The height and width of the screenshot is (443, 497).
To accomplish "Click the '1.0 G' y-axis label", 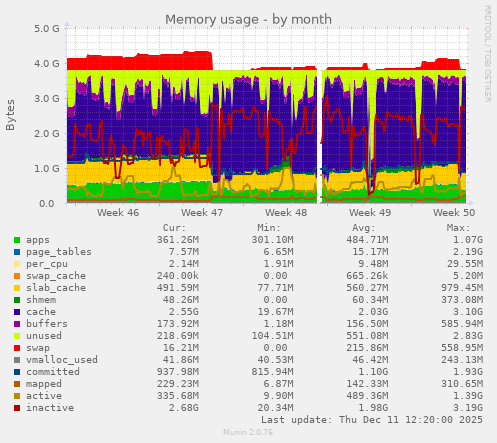I will click(47, 168).
